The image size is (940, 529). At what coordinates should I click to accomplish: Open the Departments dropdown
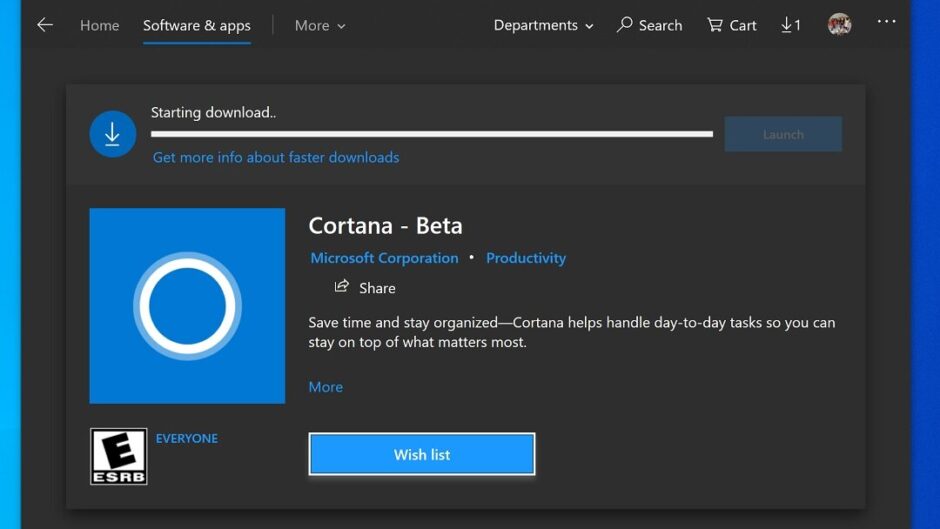[x=543, y=25]
